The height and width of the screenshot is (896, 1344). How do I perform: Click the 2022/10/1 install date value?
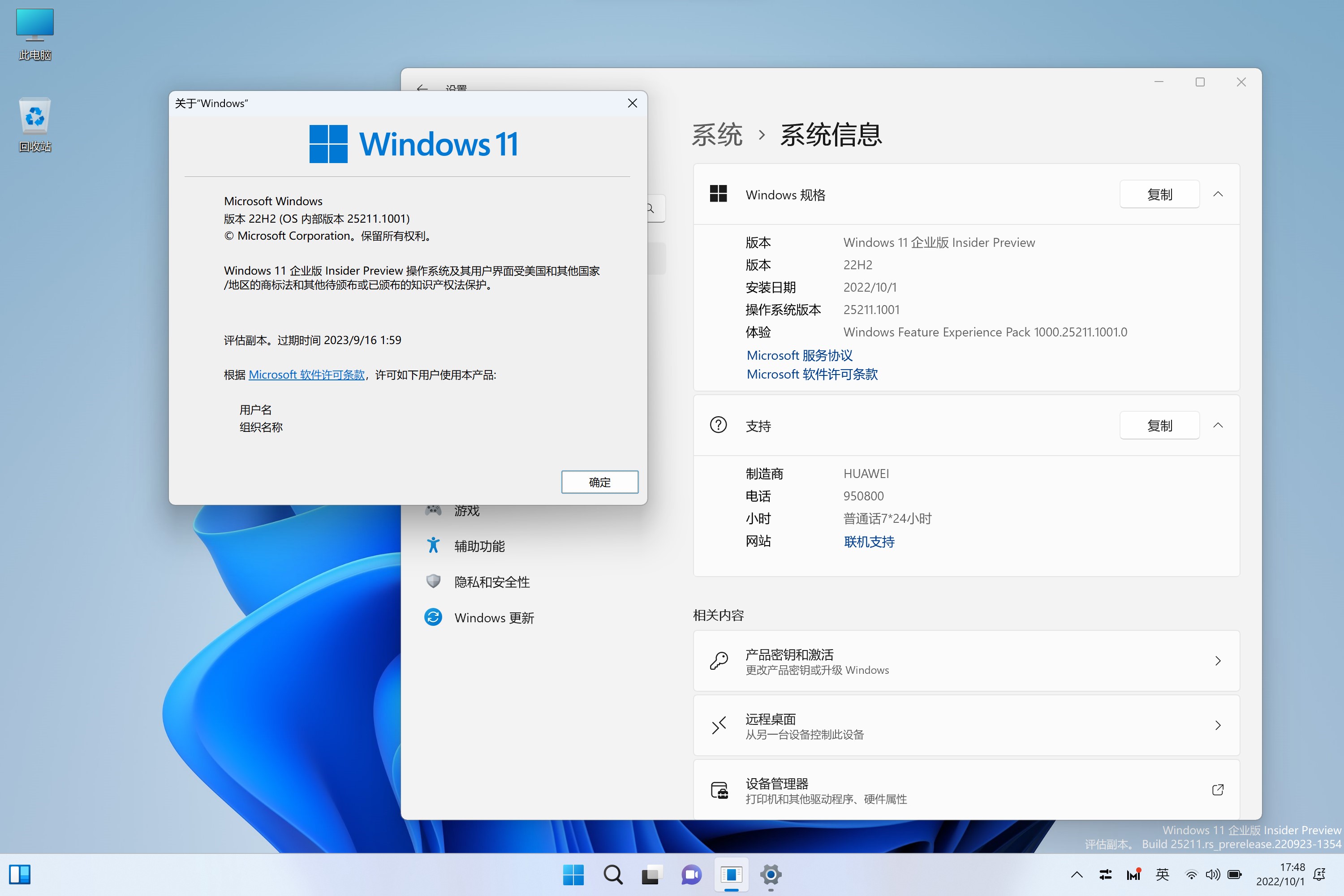[870, 288]
